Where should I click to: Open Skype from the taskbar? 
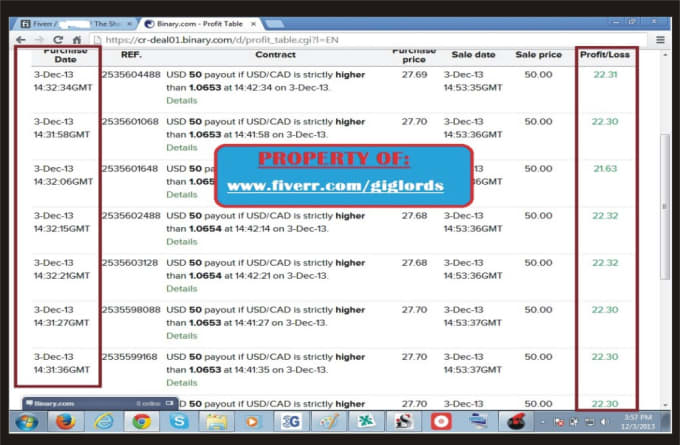pos(179,421)
